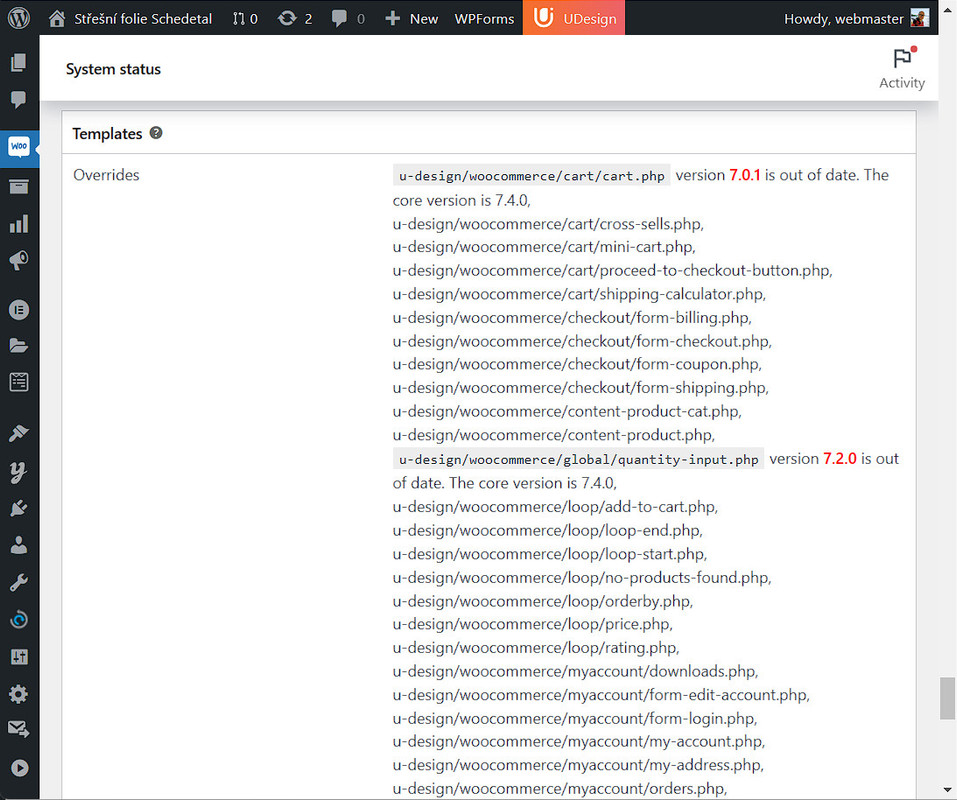Open the WooCommerce sidebar menu

coord(19,147)
